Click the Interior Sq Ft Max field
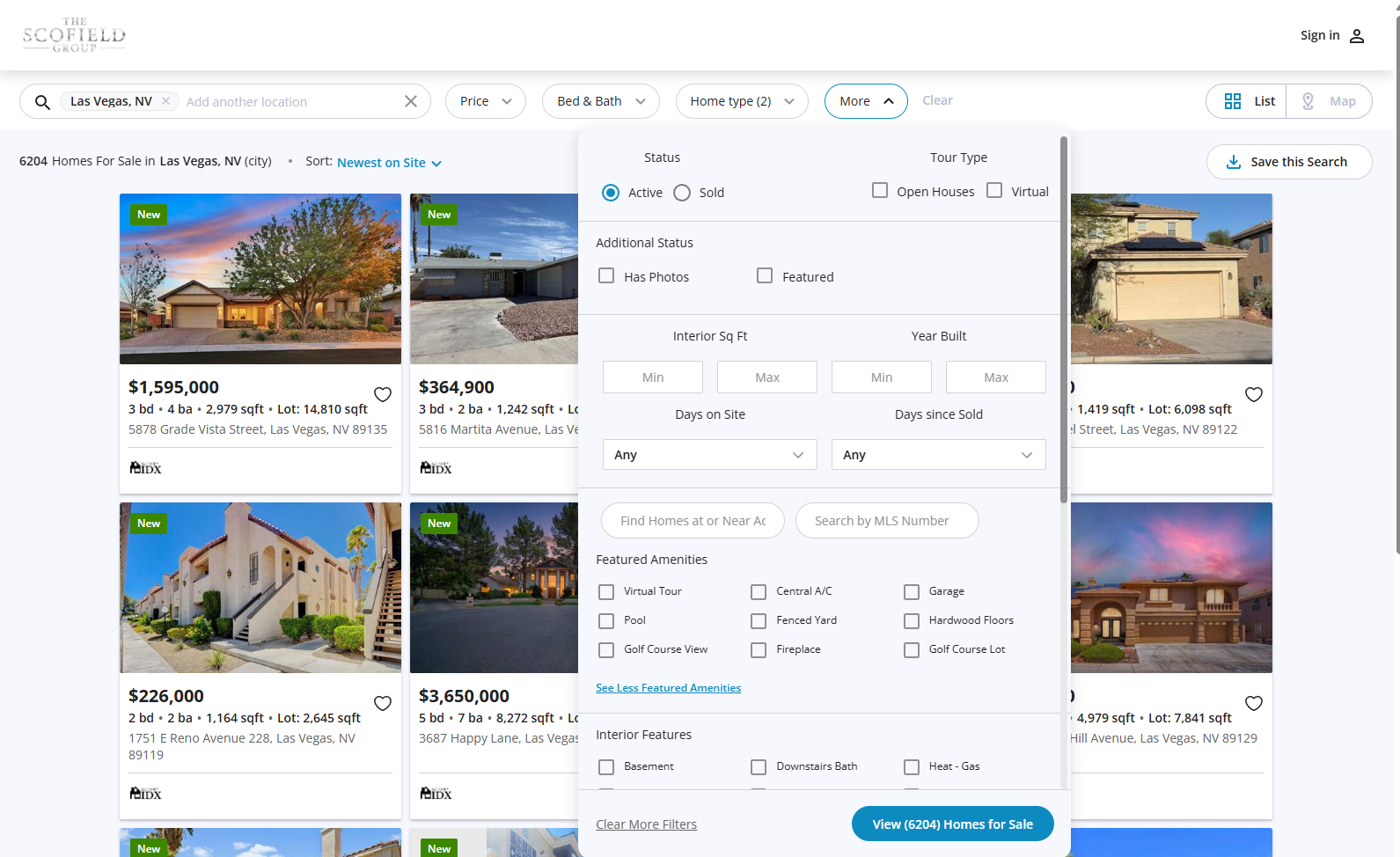 (767, 377)
